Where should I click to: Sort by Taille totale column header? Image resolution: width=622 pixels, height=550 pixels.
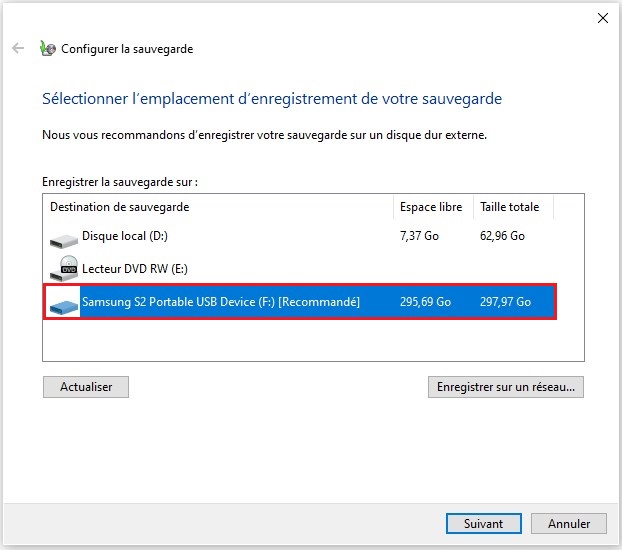[x=513, y=207]
